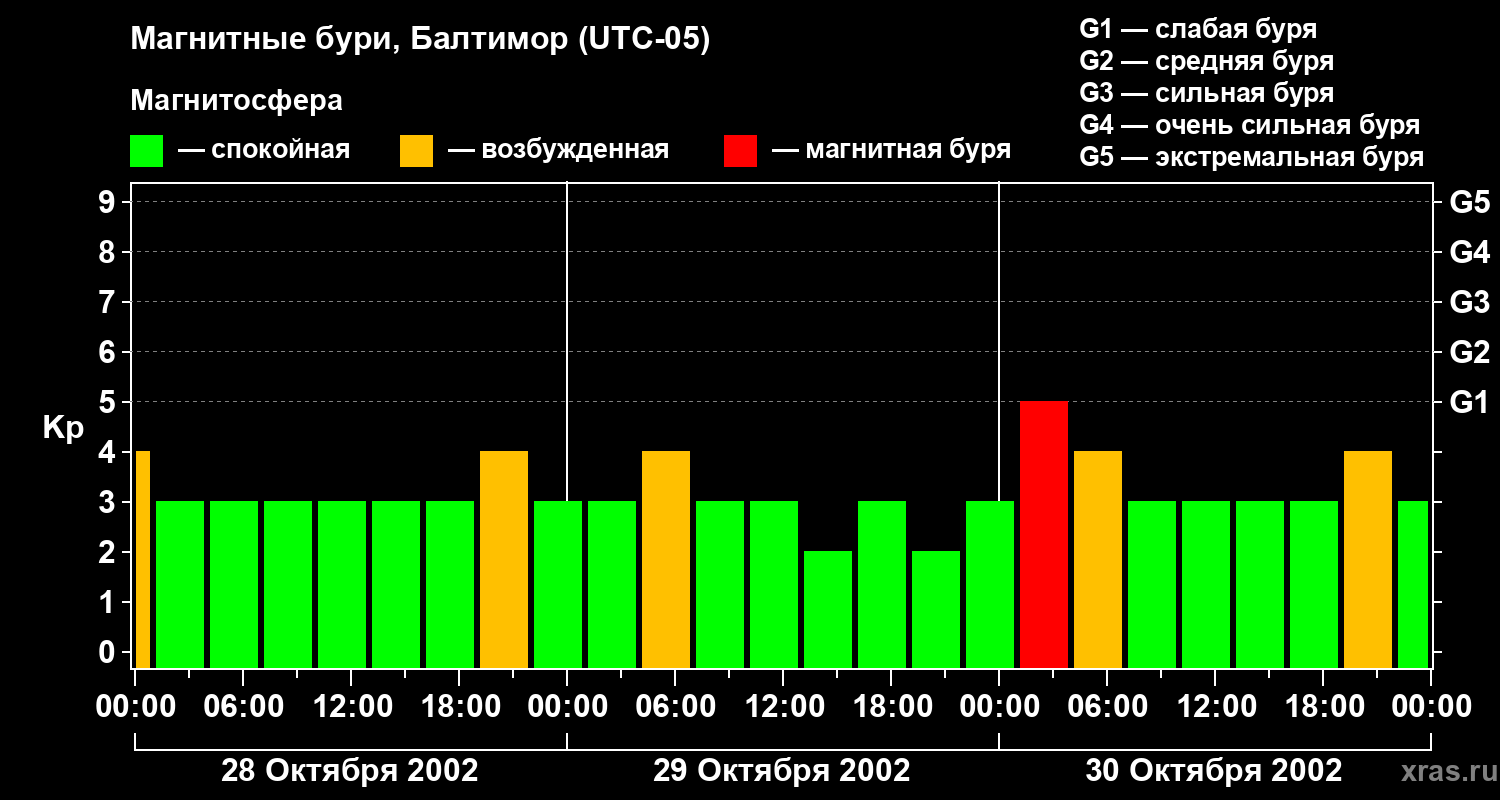
Task: Click Kp axis value 4
Action: [109, 452]
